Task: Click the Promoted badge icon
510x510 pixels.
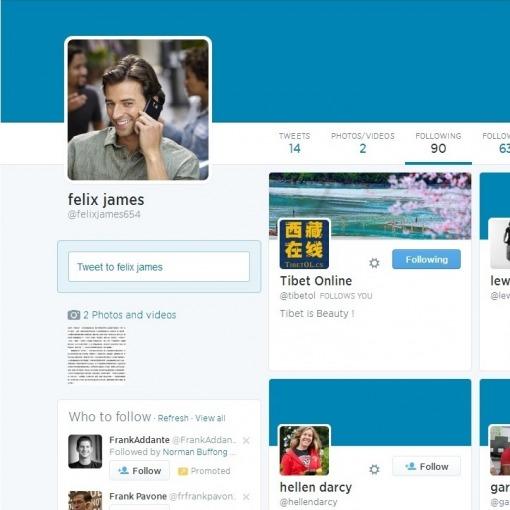Action: click(183, 471)
